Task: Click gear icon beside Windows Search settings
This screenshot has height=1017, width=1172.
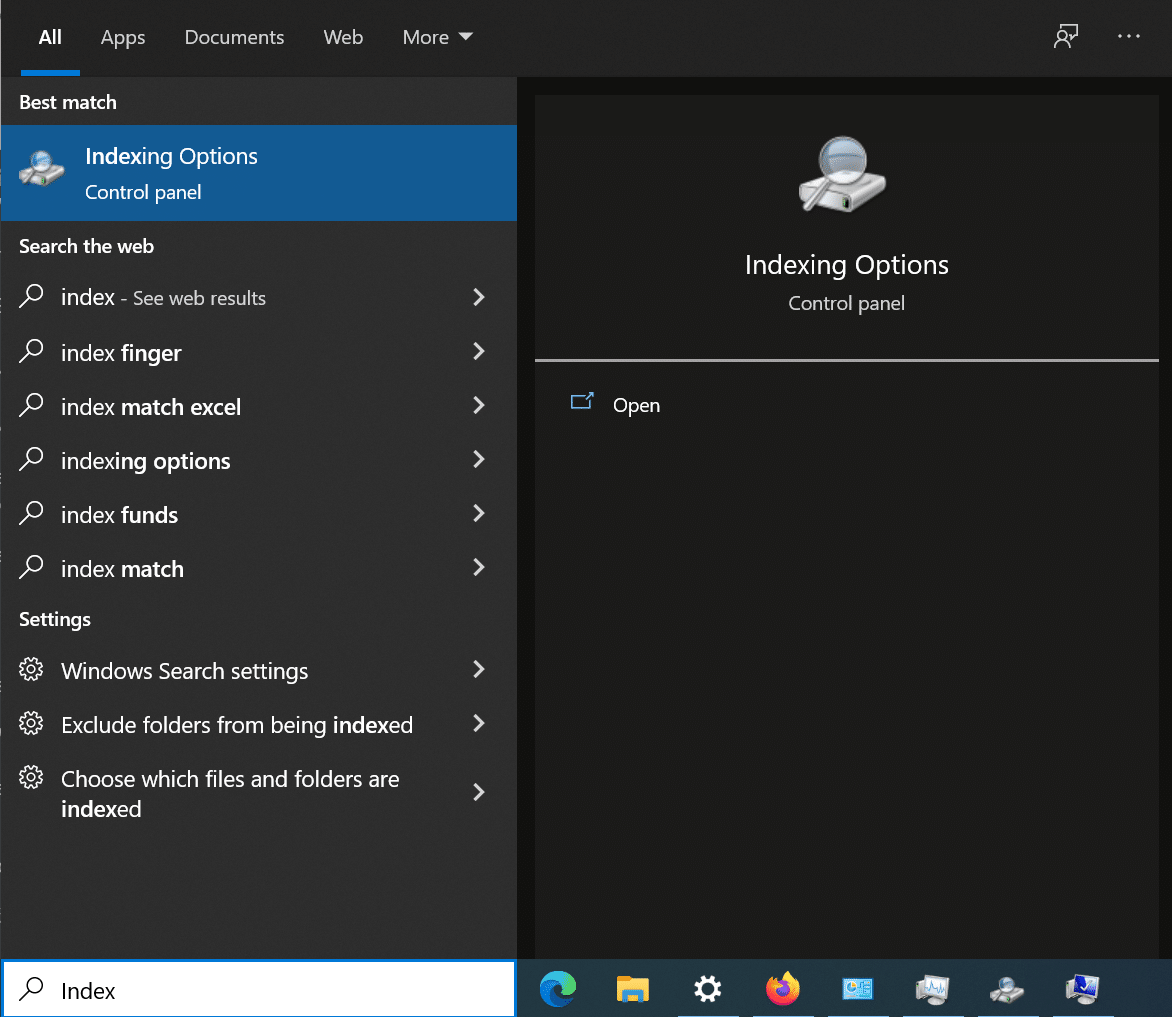Action: (x=31, y=669)
